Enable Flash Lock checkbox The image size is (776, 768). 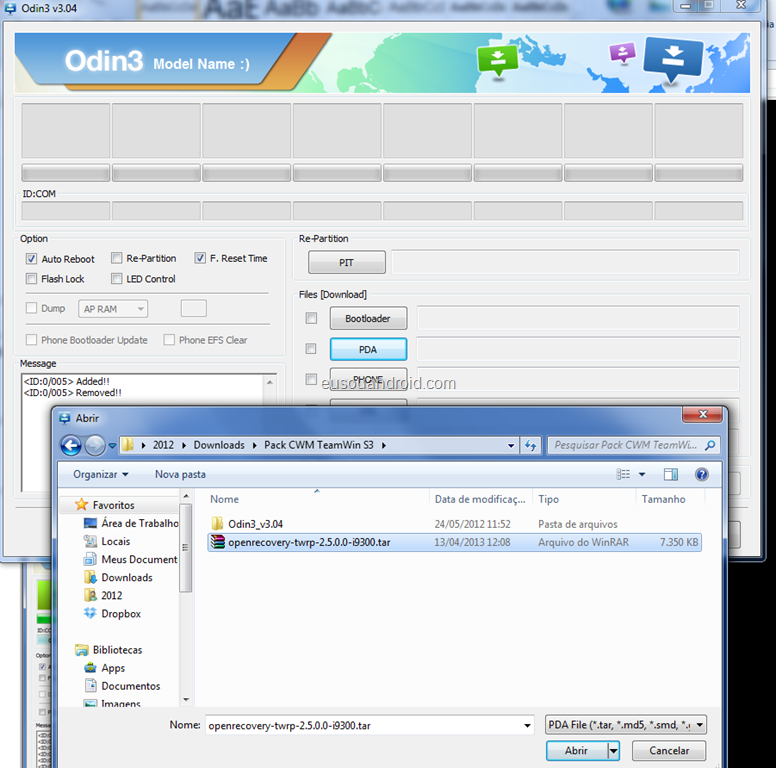coord(31,279)
